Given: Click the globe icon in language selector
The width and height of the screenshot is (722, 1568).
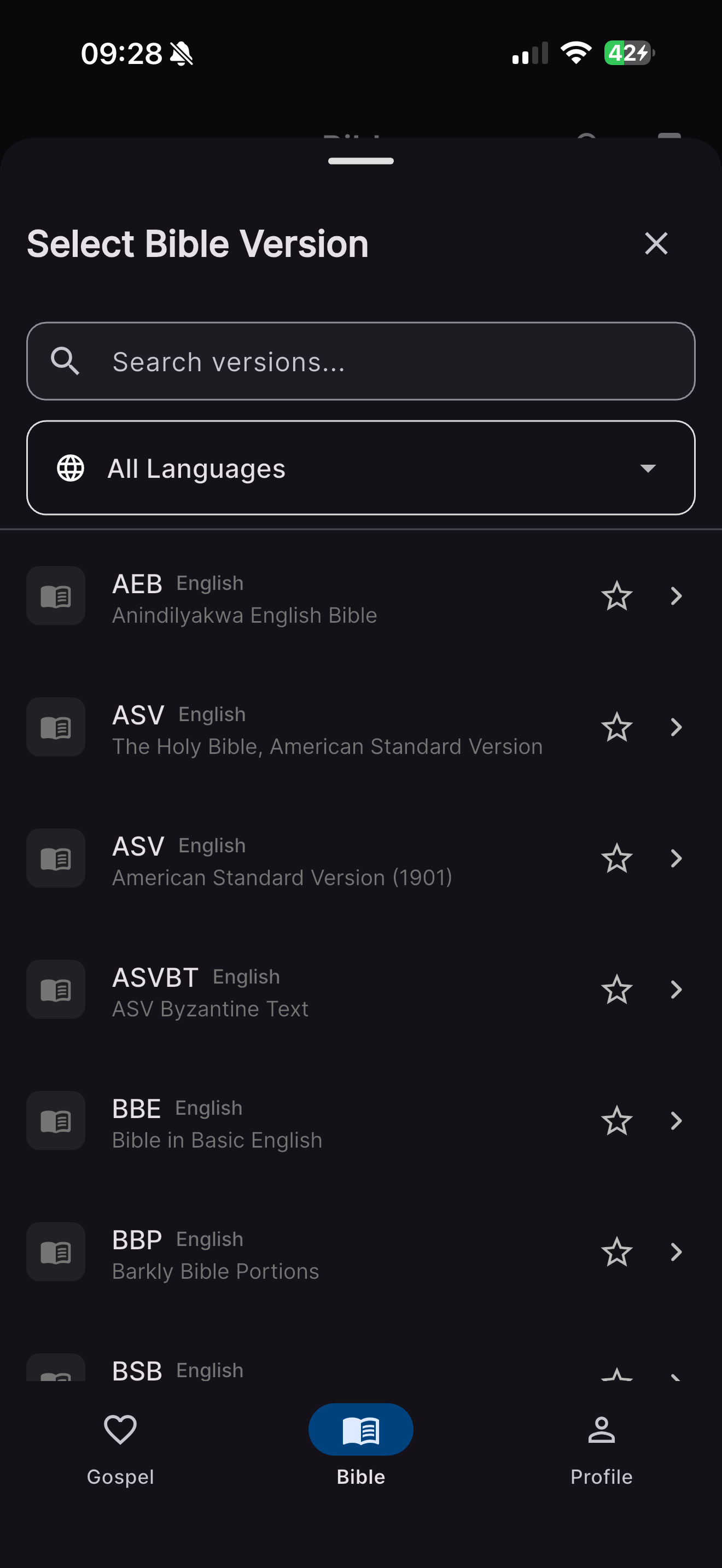Looking at the screenshot, I should point(71,468).
